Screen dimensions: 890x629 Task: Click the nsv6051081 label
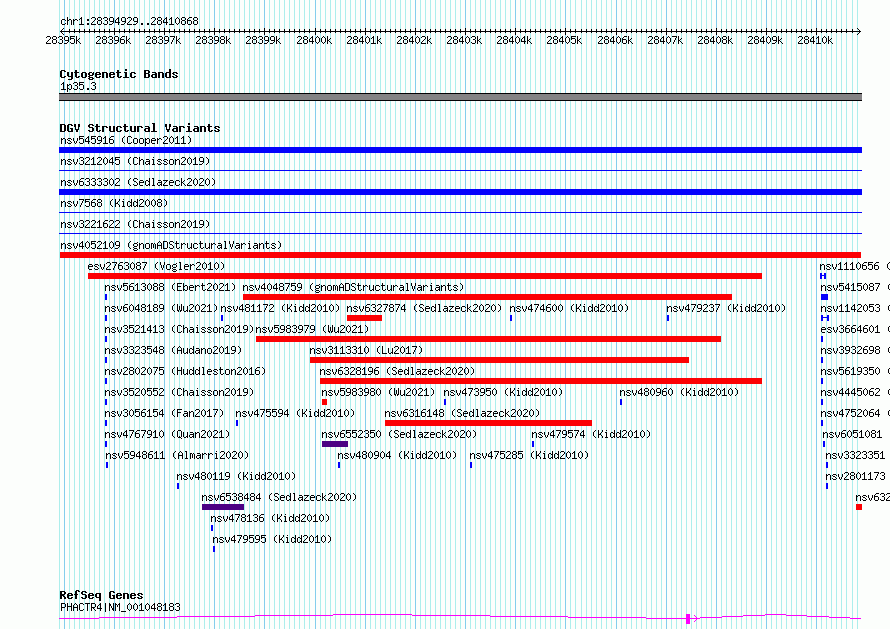coord(853,434)
